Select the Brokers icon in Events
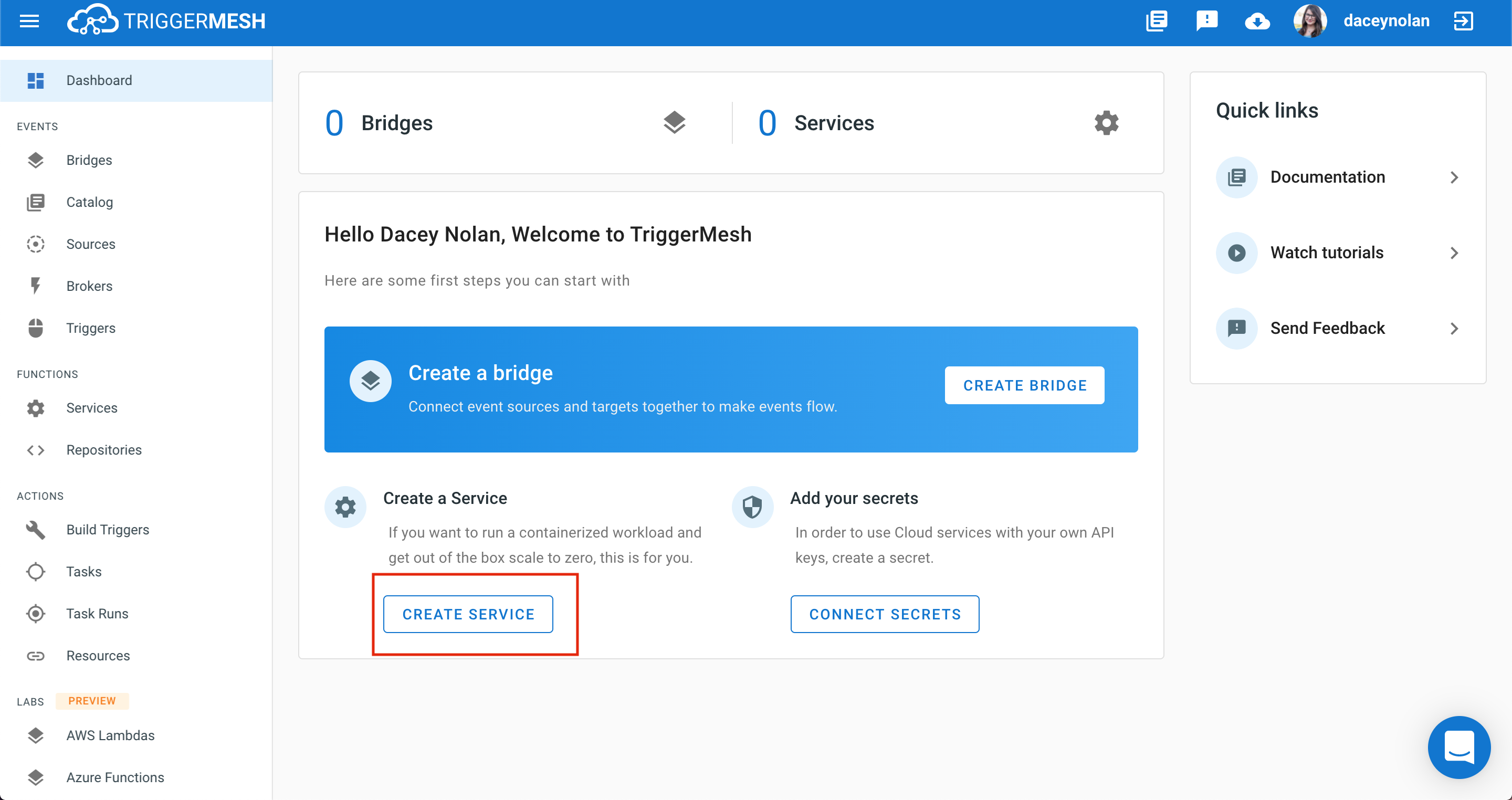 (x=36, y=285)
